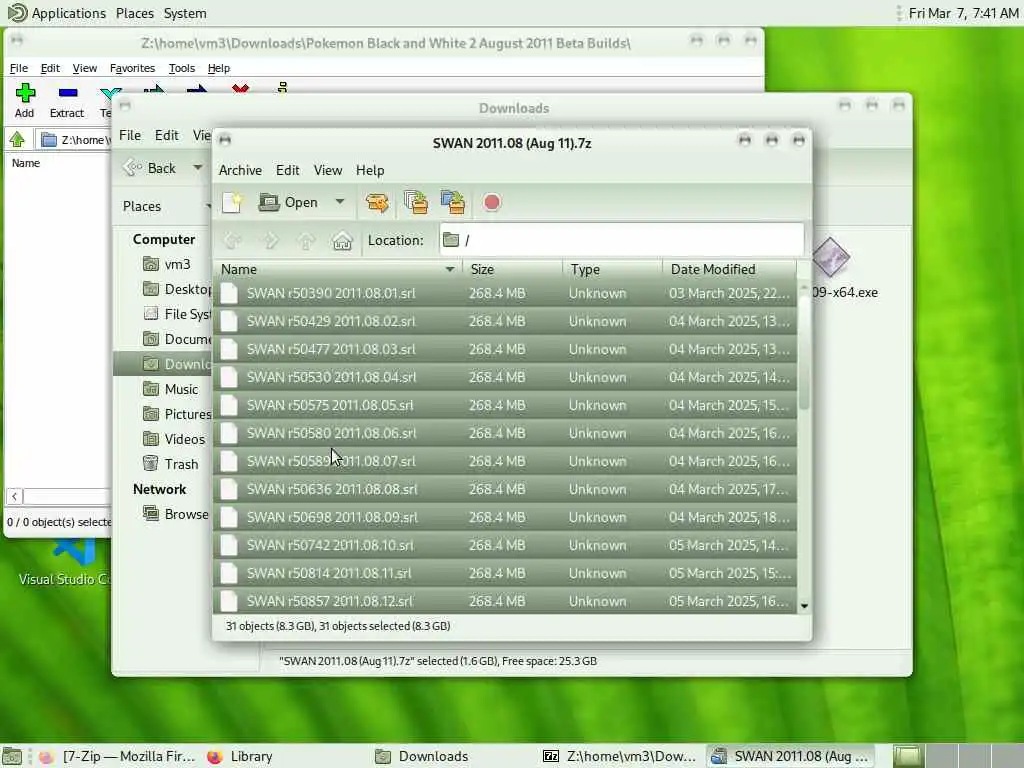Select the Music folder in the sidebar
The height and width of the screenshot is (768, 1024).
tap(171, 389)
